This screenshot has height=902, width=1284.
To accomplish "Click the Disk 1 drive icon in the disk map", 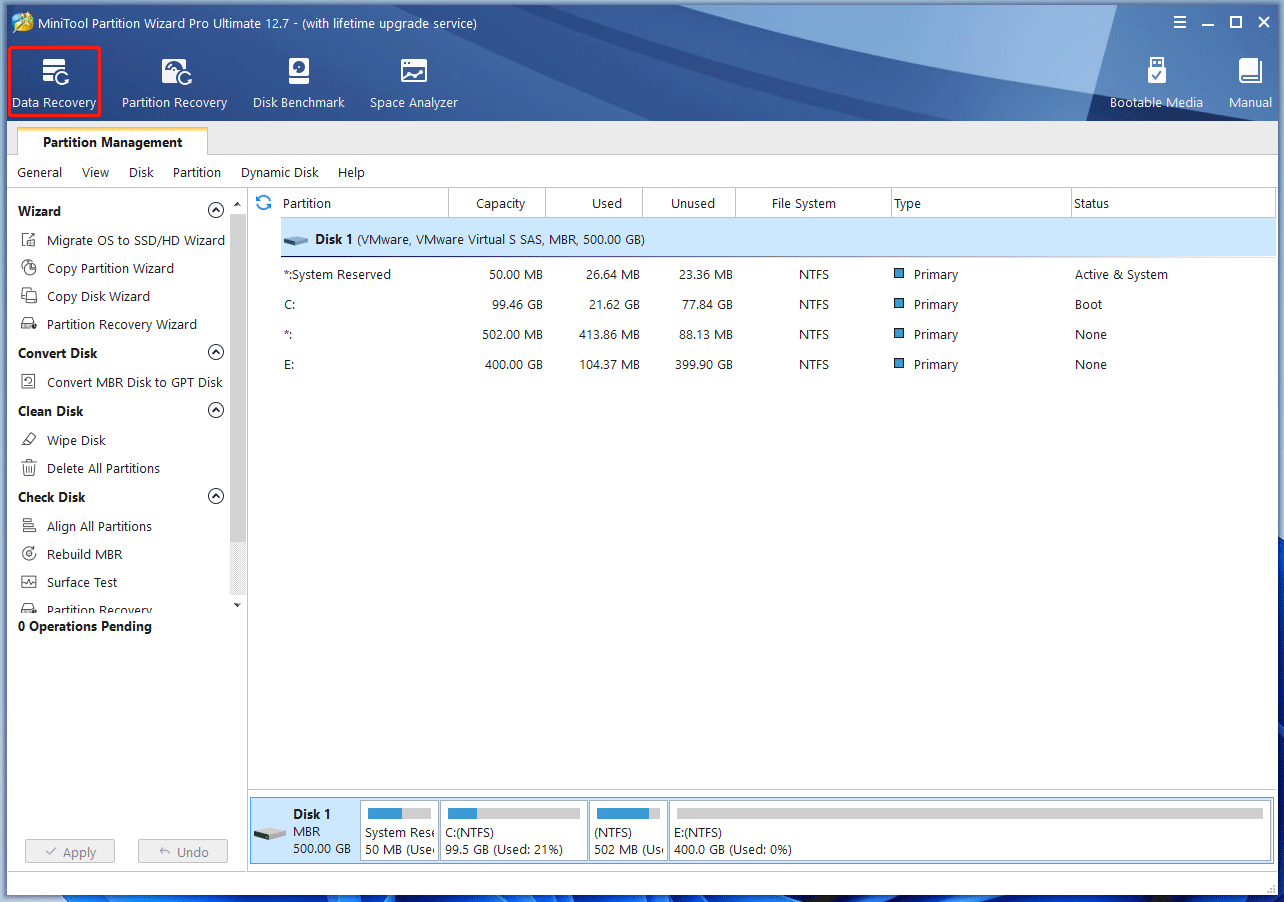I will coord(269,833).
